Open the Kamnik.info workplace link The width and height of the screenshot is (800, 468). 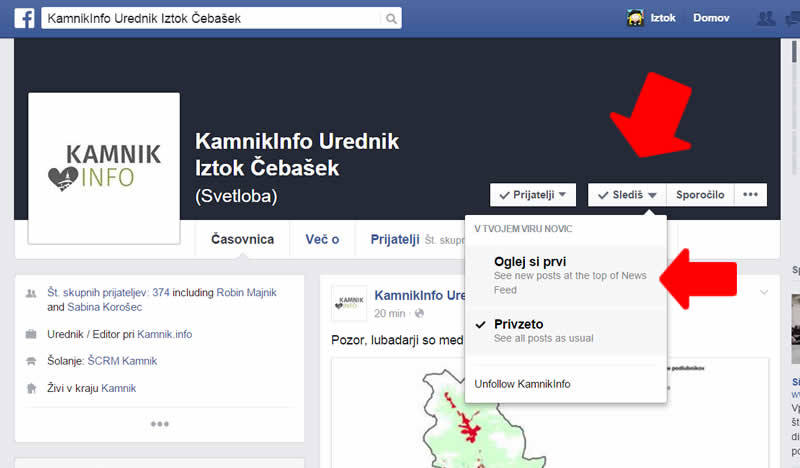[x=164, y=334]
